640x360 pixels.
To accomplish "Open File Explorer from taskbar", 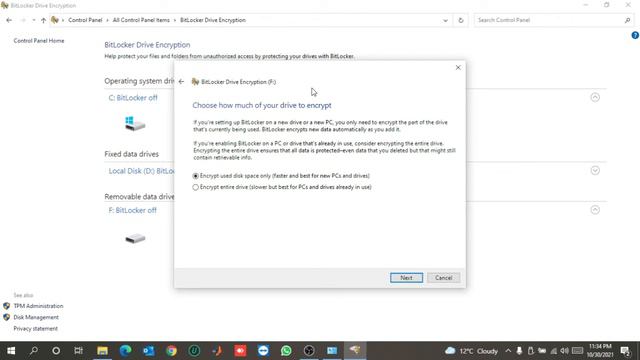I will (x=102, y=351).
